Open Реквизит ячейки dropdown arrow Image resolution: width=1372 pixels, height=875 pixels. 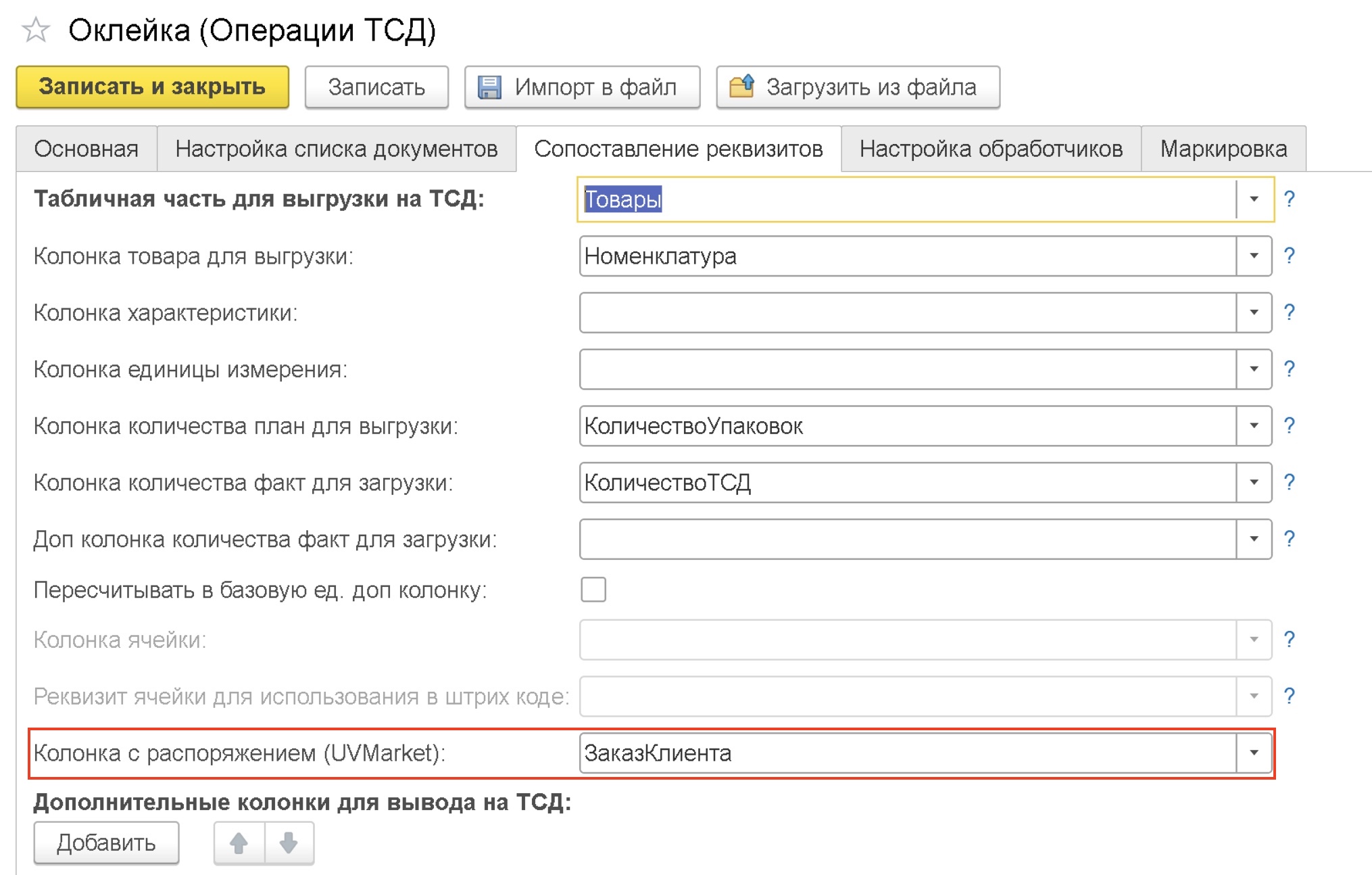click(1254, 696)
